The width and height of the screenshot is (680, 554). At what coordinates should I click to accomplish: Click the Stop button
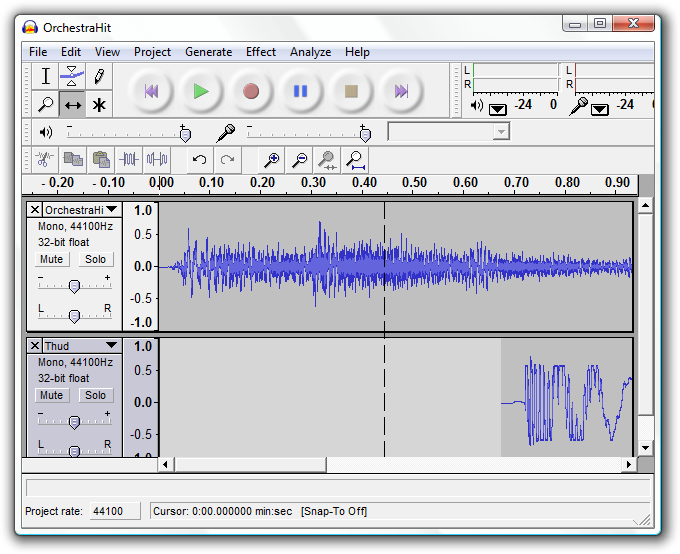pyautogui.click(x=351, y=91)
